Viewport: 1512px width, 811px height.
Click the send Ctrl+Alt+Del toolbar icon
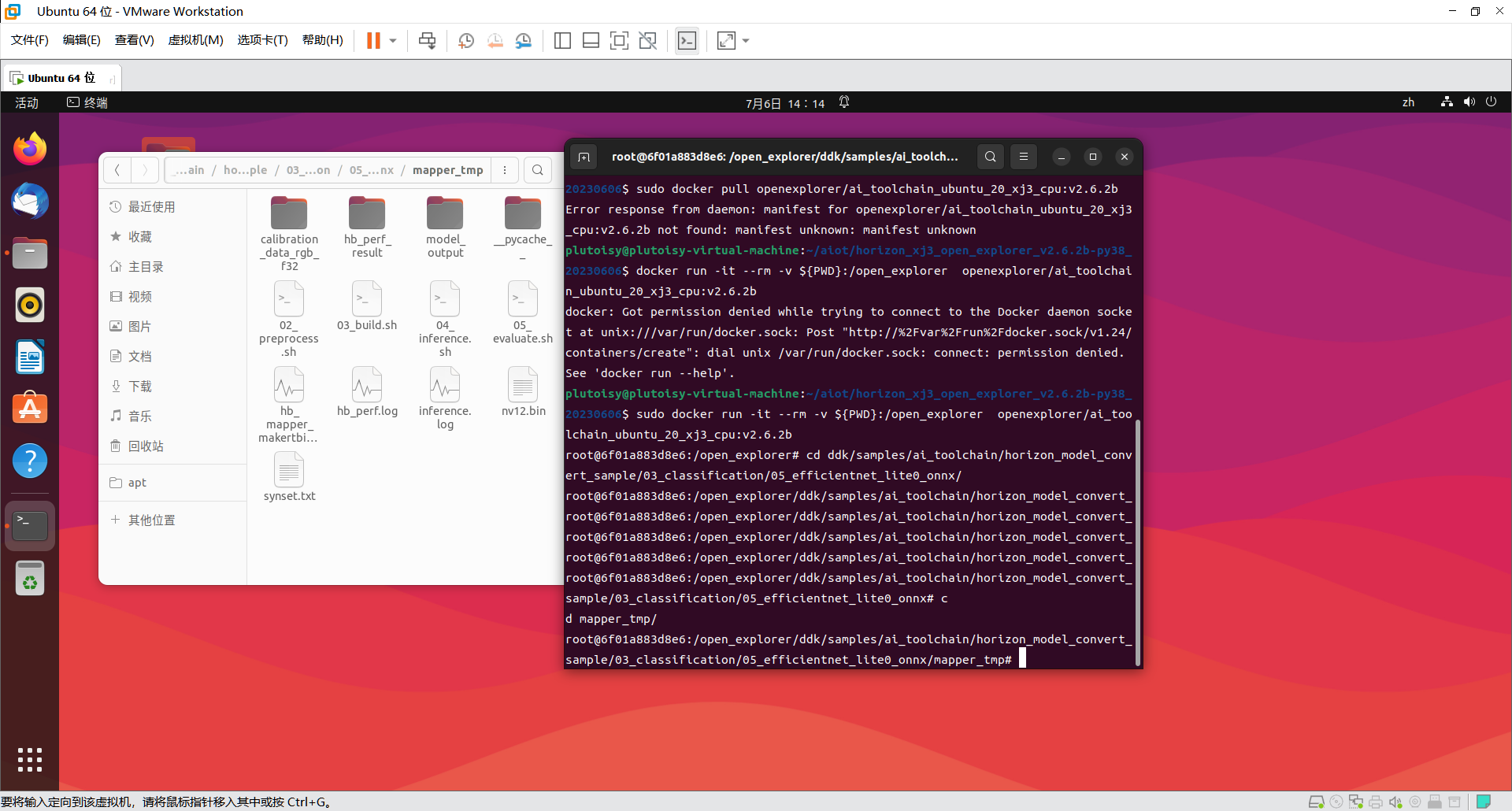[428, 40]
